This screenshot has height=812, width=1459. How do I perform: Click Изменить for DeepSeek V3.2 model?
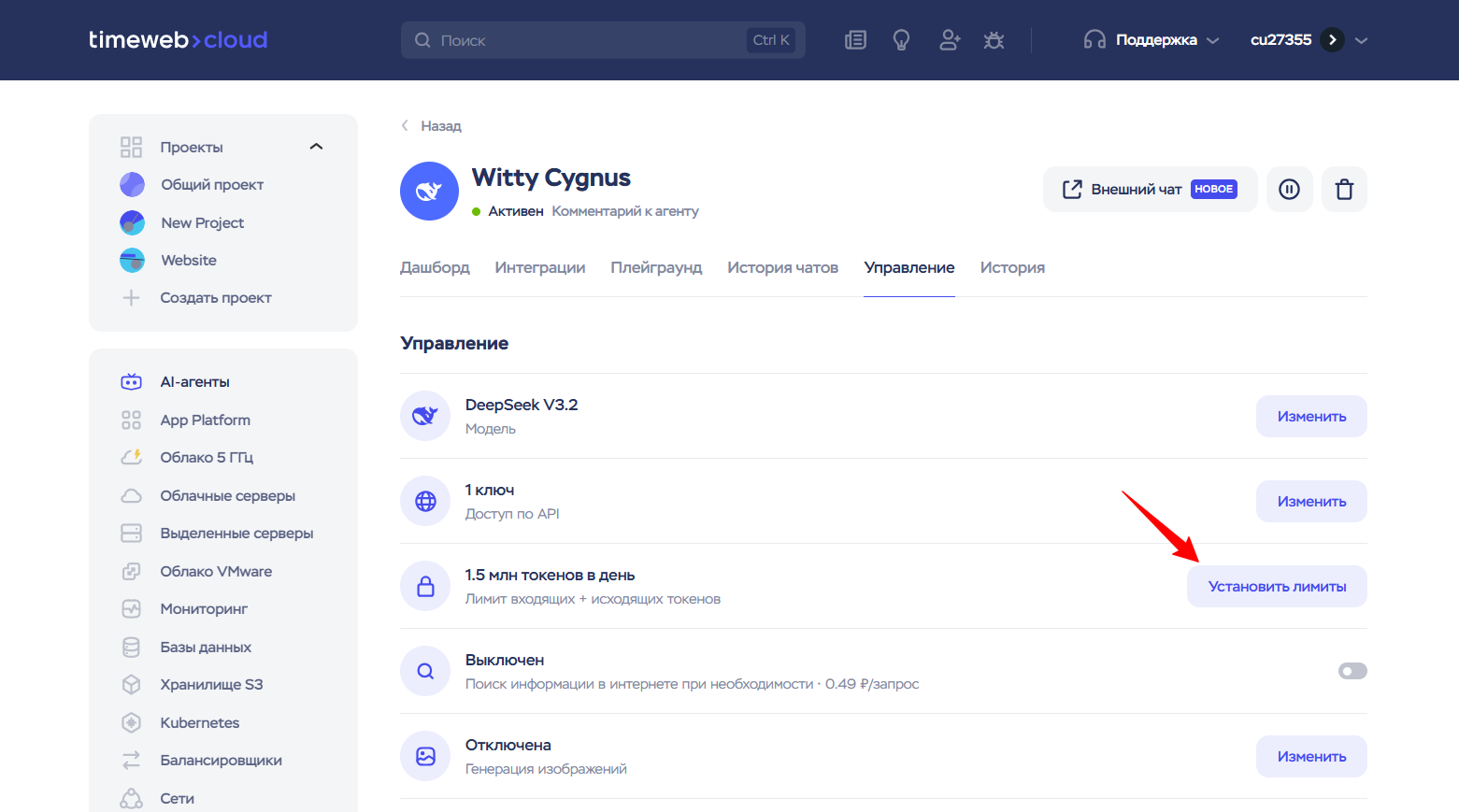1311,416
